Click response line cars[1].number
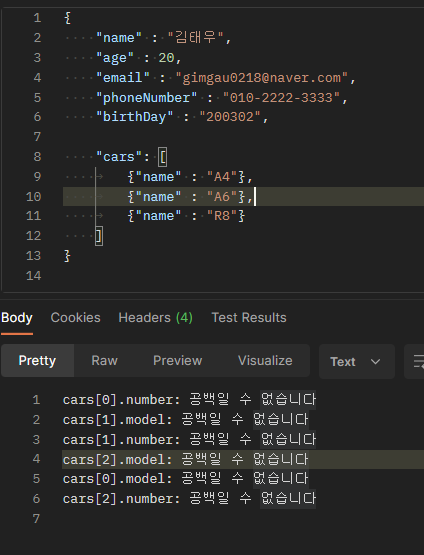Screen dimensions: 424x555 point(189,439)
